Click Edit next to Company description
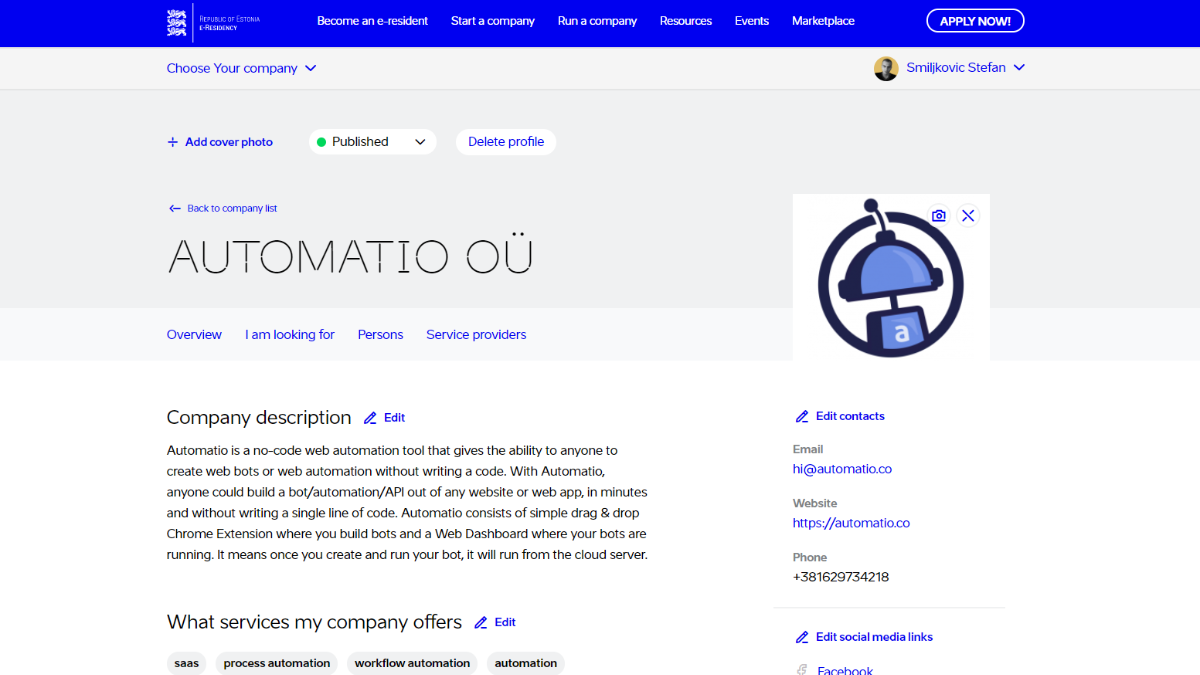This screenshot has width=1200, height=675. click(x=384, y=418)
